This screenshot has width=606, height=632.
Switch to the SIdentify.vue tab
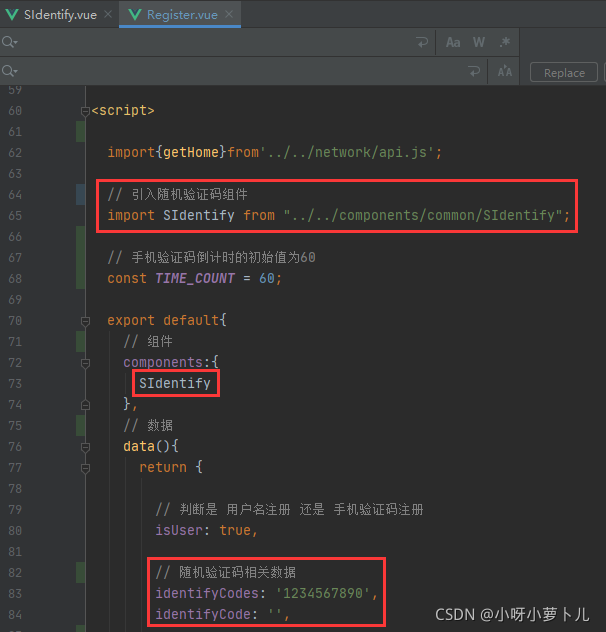(60, 15)
